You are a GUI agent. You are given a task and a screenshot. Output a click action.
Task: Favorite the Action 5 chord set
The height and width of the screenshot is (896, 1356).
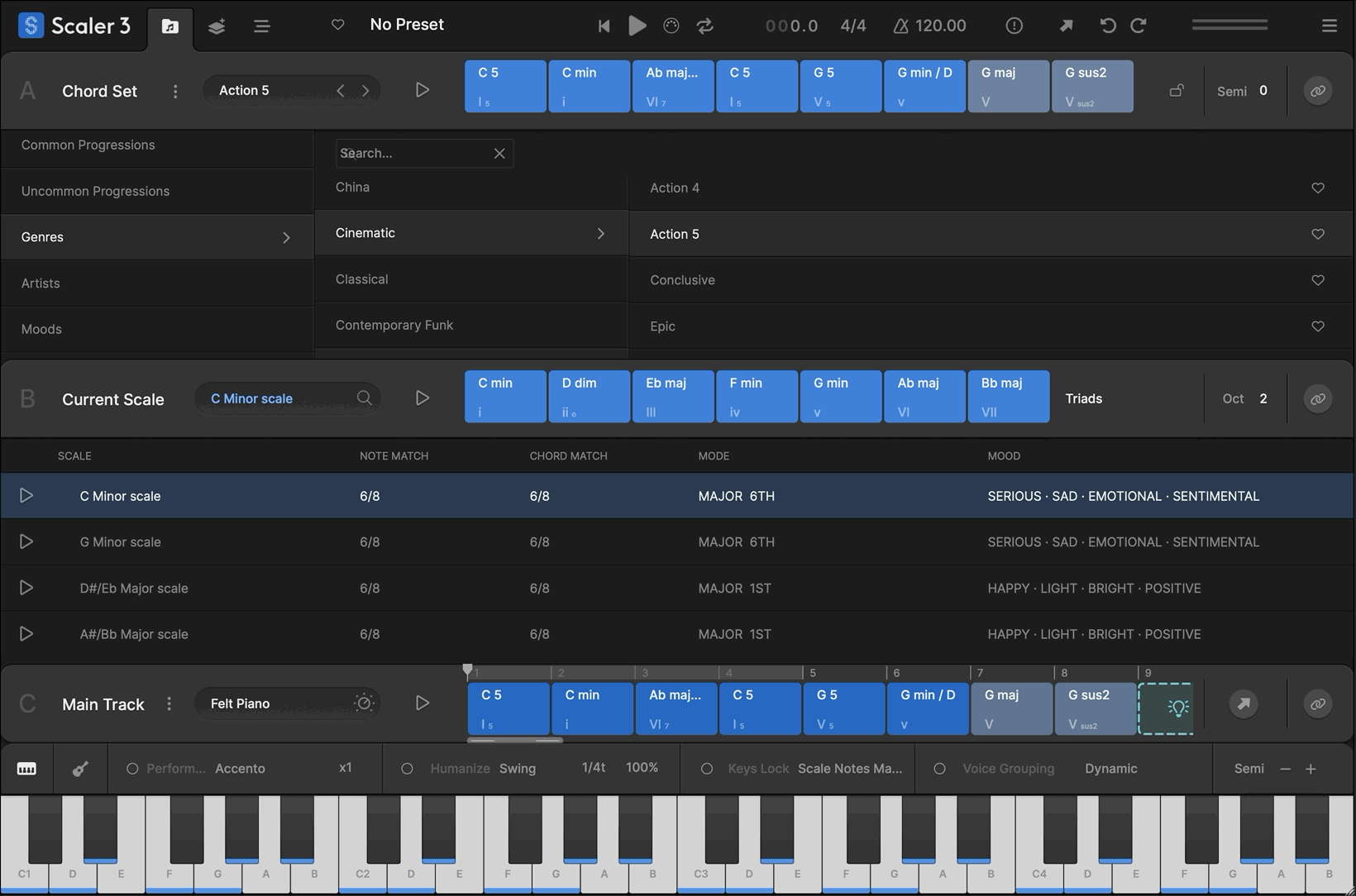pos(1318,234)
